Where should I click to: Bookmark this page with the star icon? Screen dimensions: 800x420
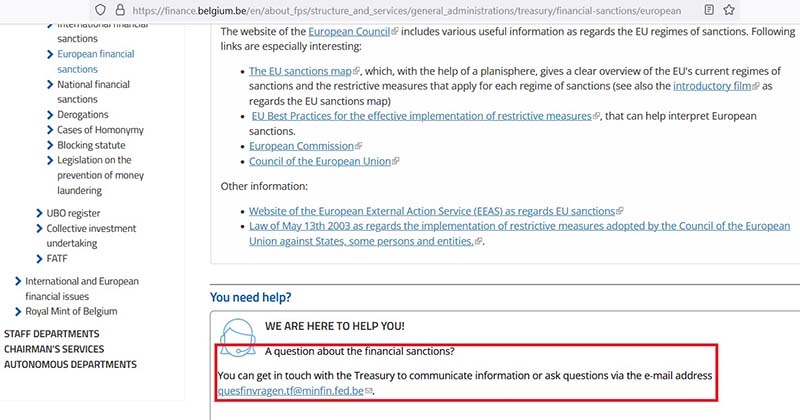729,10
